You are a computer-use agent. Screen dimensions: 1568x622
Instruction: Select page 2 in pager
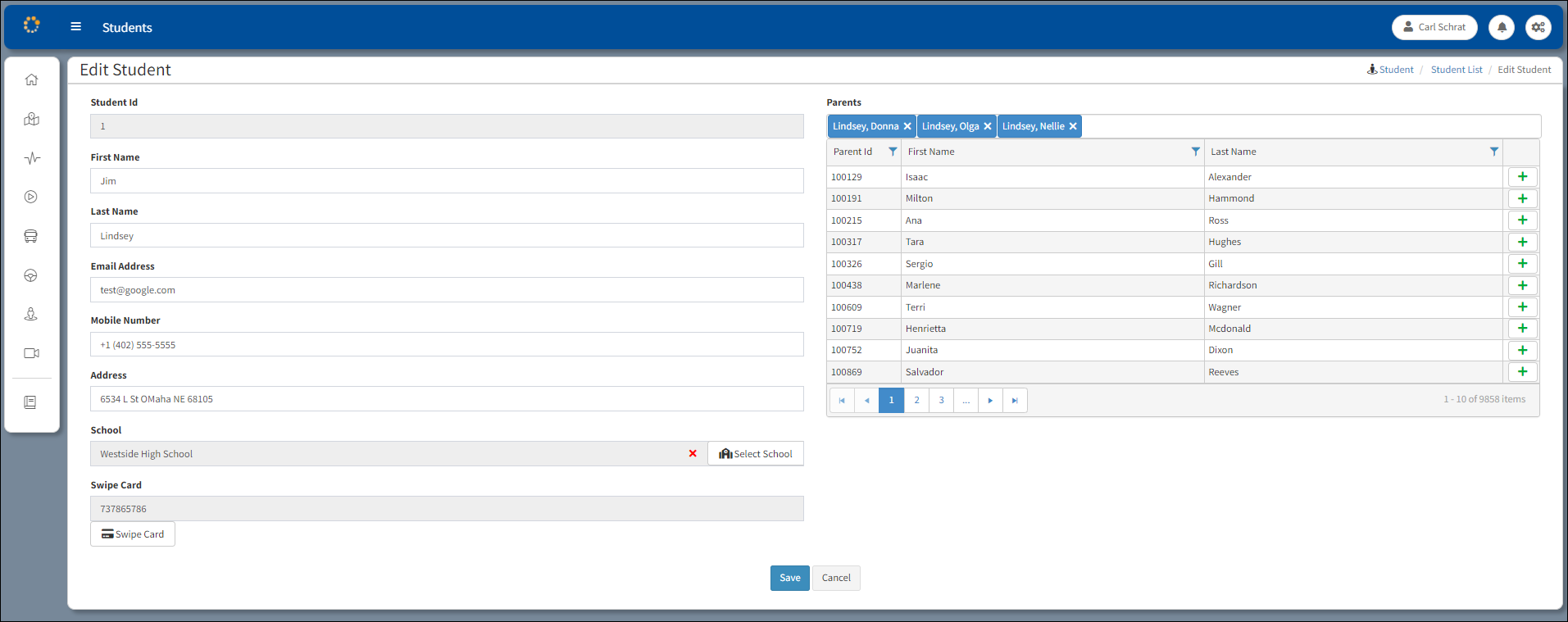point(916,401)
